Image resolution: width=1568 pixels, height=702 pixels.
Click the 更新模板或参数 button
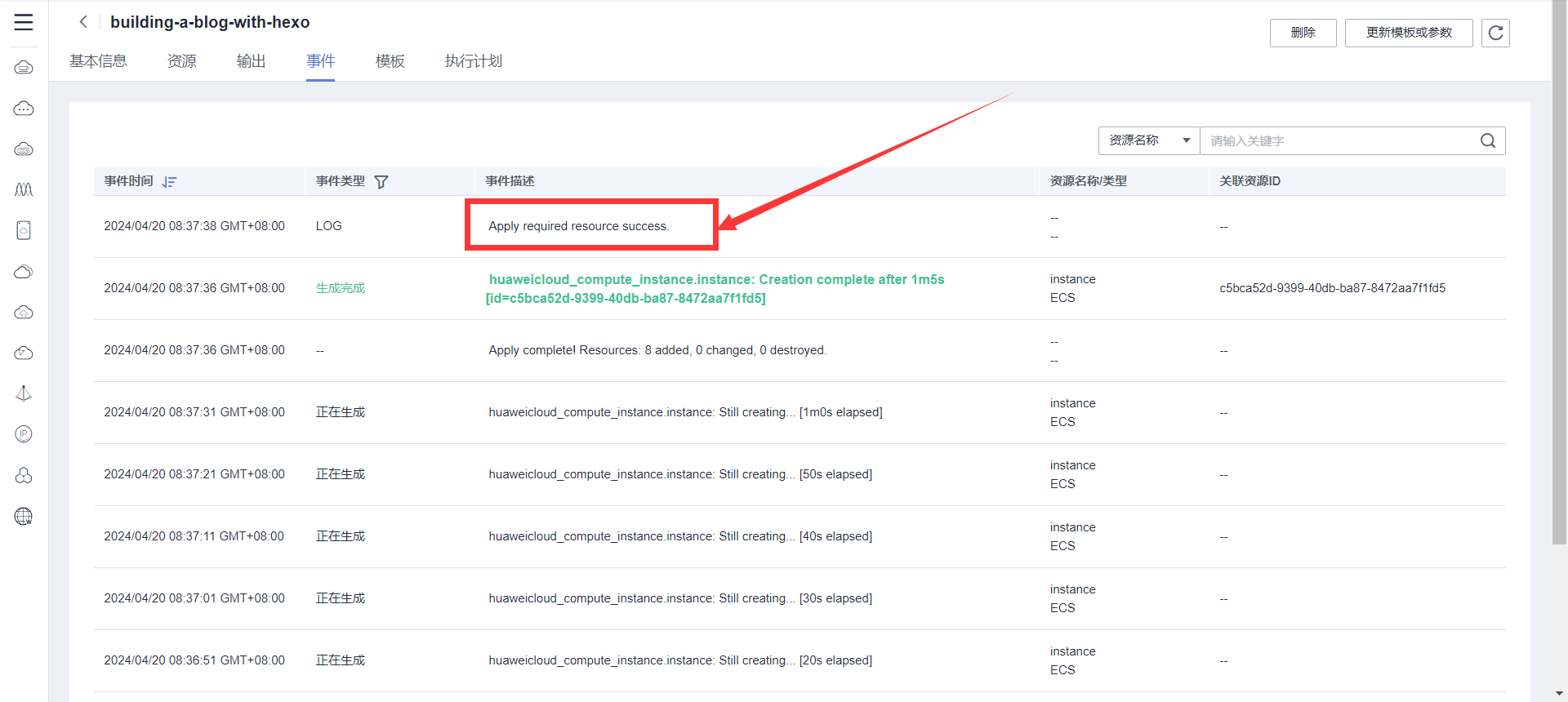[1408, 33]
